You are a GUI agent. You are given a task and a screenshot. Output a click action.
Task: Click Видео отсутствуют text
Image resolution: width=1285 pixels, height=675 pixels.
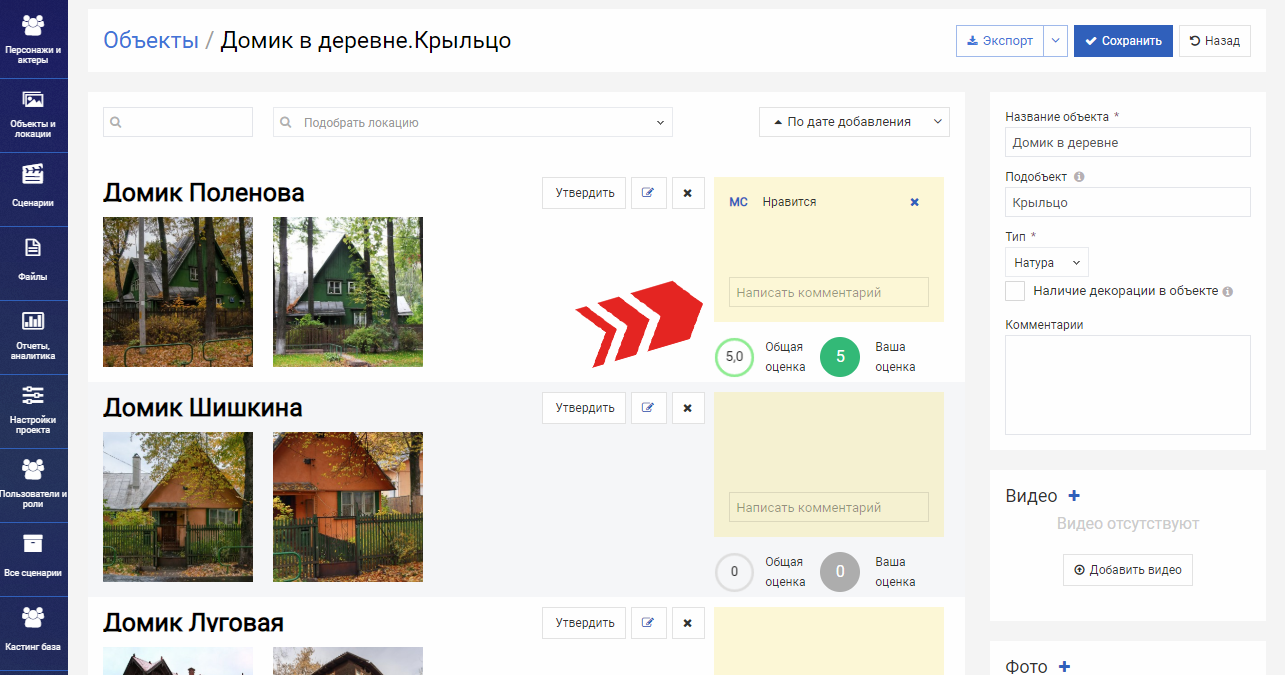pos(1127,524)
